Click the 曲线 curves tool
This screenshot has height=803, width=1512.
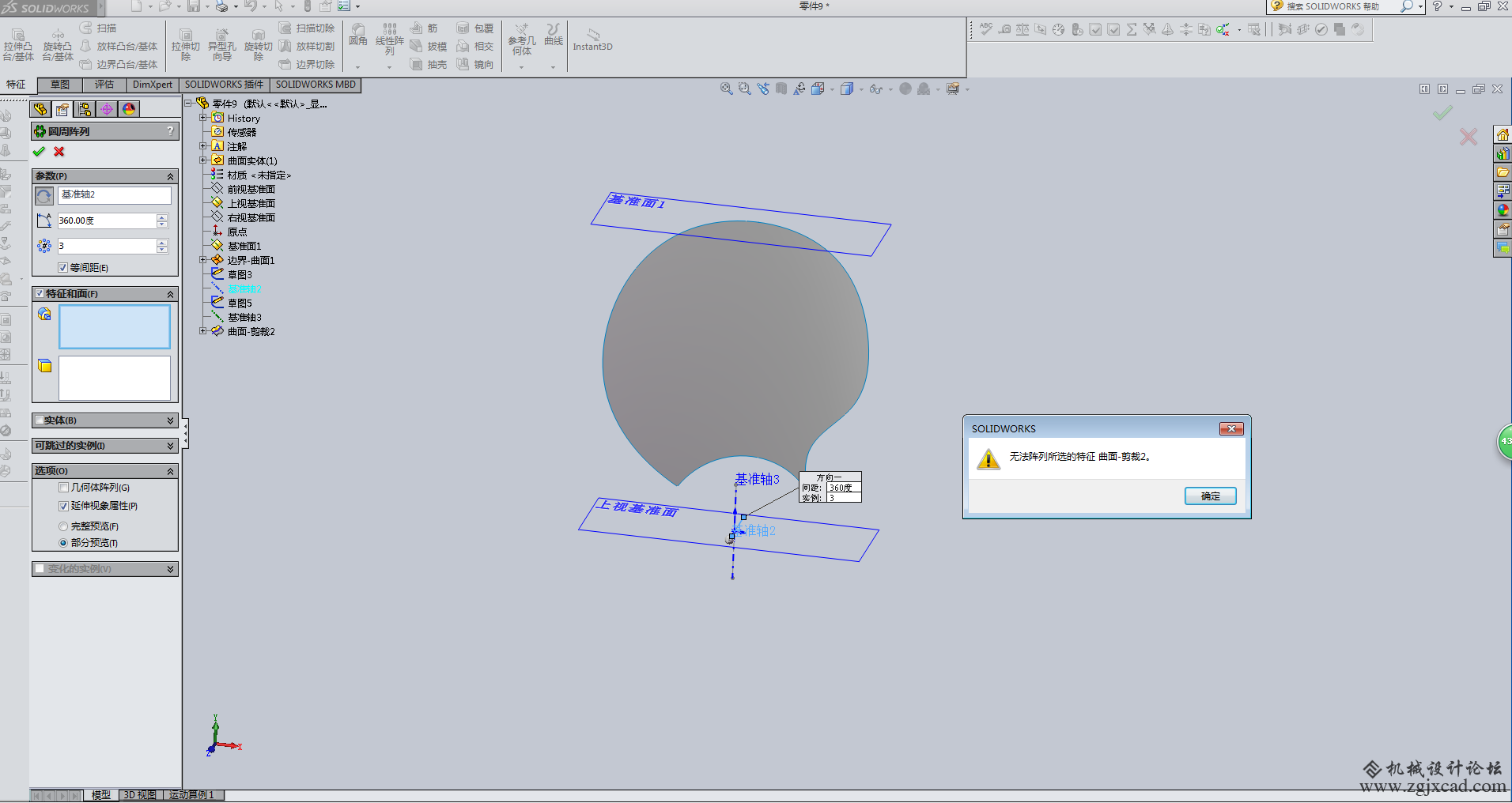point(554,36)
